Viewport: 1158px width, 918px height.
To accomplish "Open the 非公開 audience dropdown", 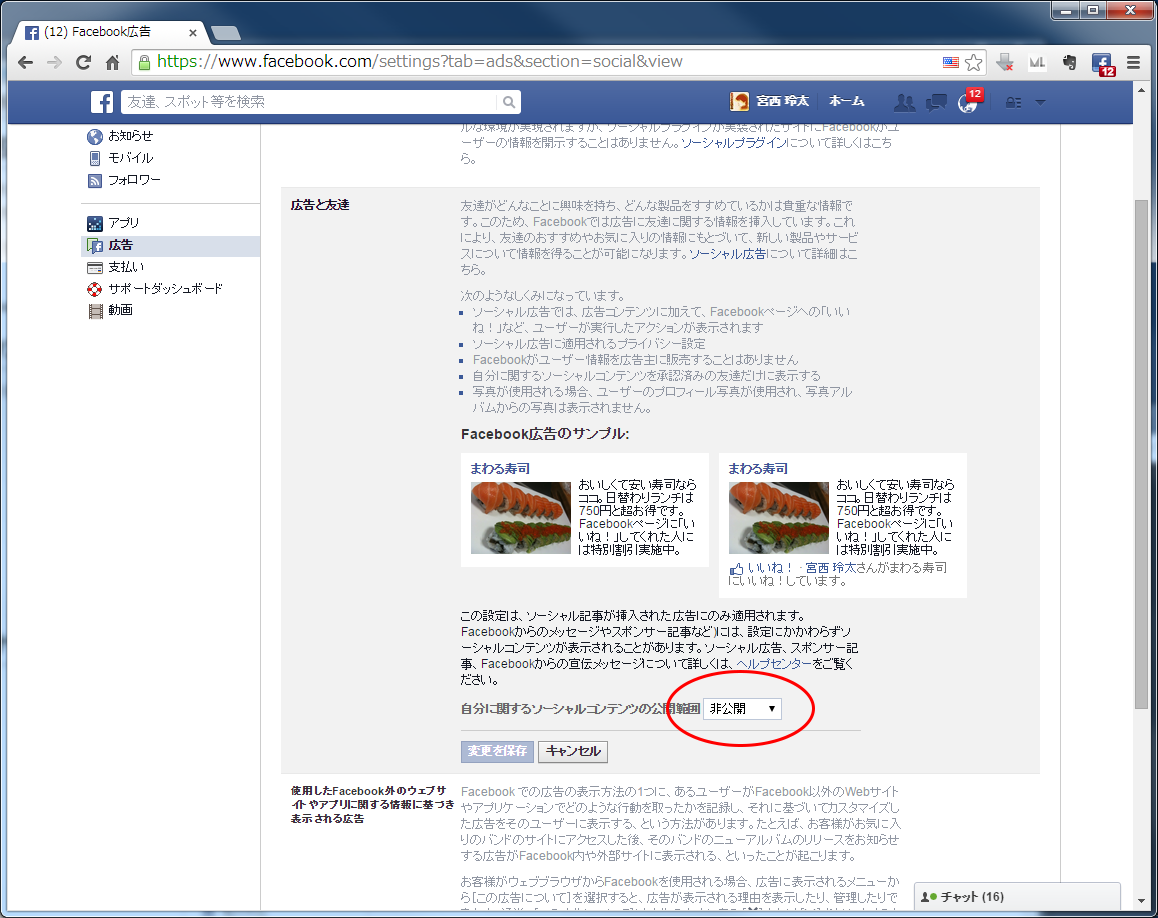I will coord(742,709).
